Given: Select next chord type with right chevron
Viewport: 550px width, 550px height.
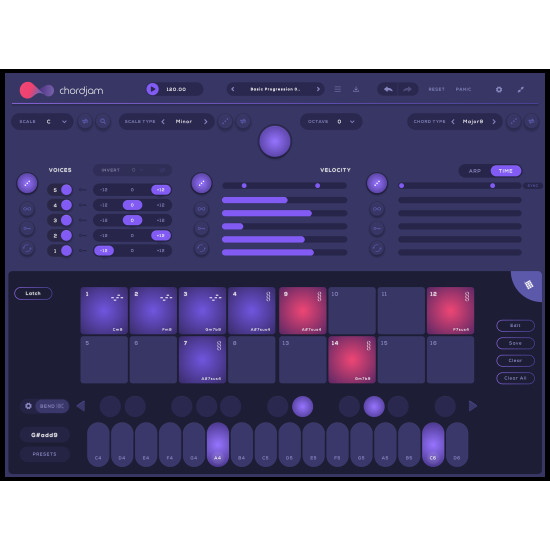Looking at the screenshot, I should (494, 121).
